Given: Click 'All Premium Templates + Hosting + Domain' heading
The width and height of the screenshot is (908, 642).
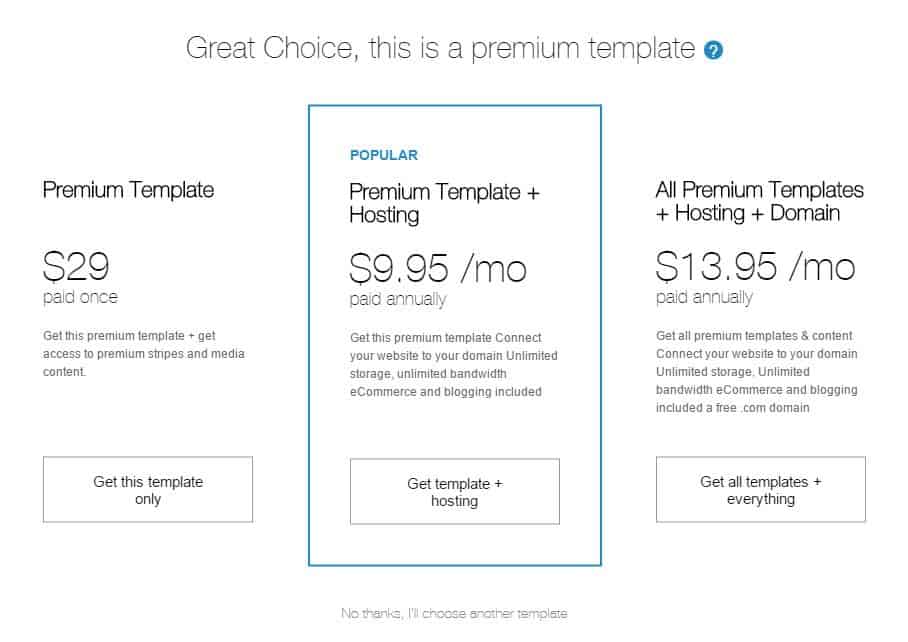Looking at the screenshot, I should 759,201.
